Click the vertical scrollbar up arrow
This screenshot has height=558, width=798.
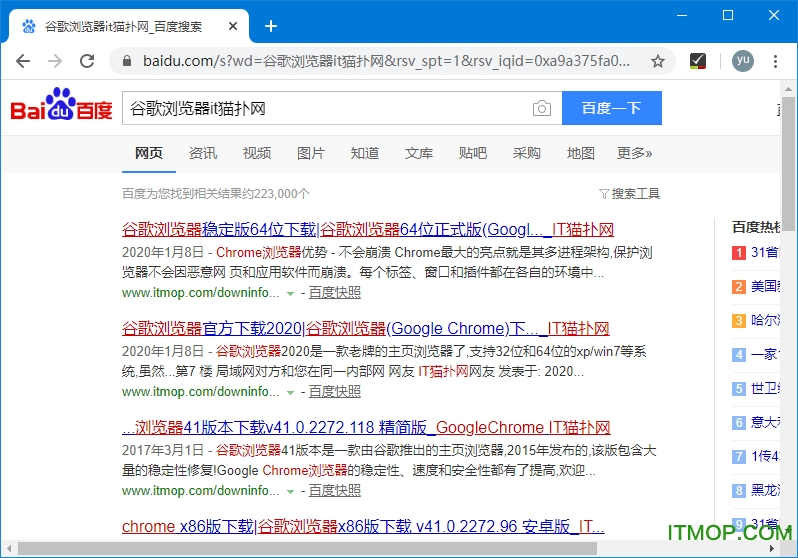click(x=788, y=89)
